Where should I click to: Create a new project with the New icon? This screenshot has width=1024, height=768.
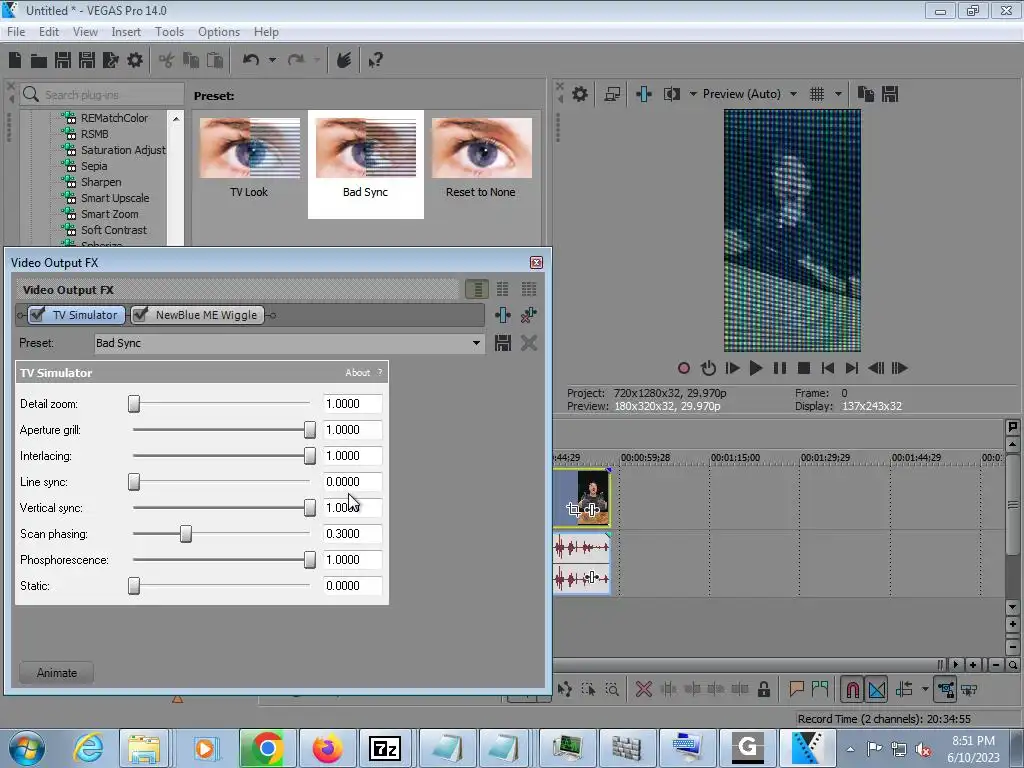point(15,60)
